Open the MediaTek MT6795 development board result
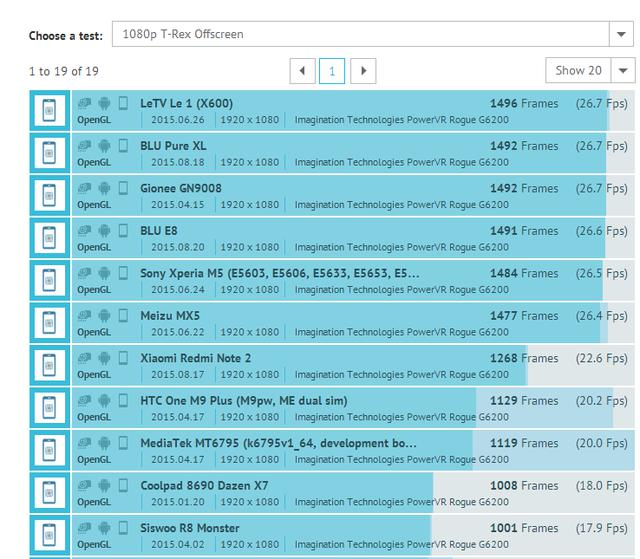Image resolution: width=640 pixels, height=559 pixels. point(280,443)
